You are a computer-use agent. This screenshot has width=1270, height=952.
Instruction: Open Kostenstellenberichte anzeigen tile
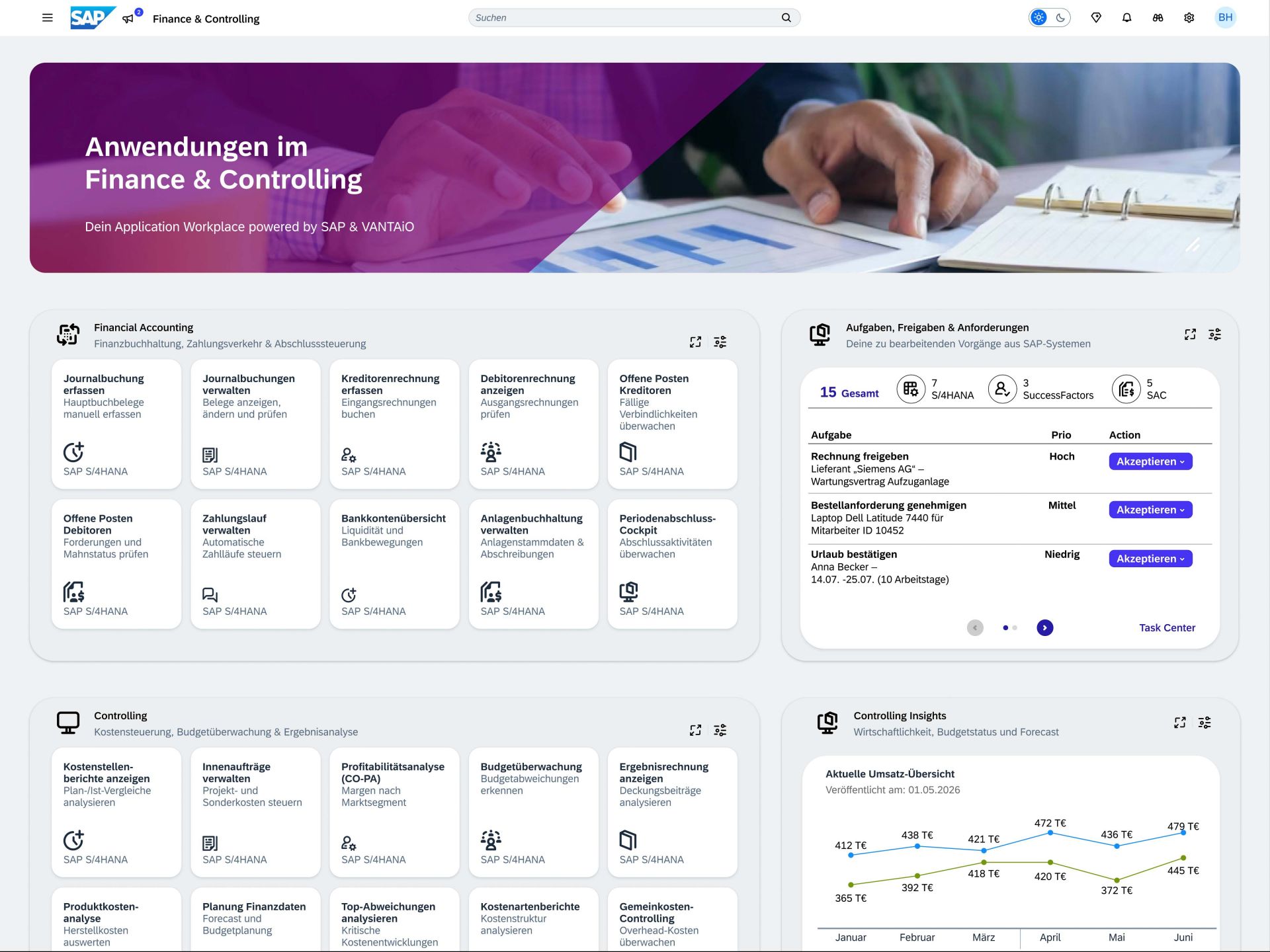click(116, 813)
